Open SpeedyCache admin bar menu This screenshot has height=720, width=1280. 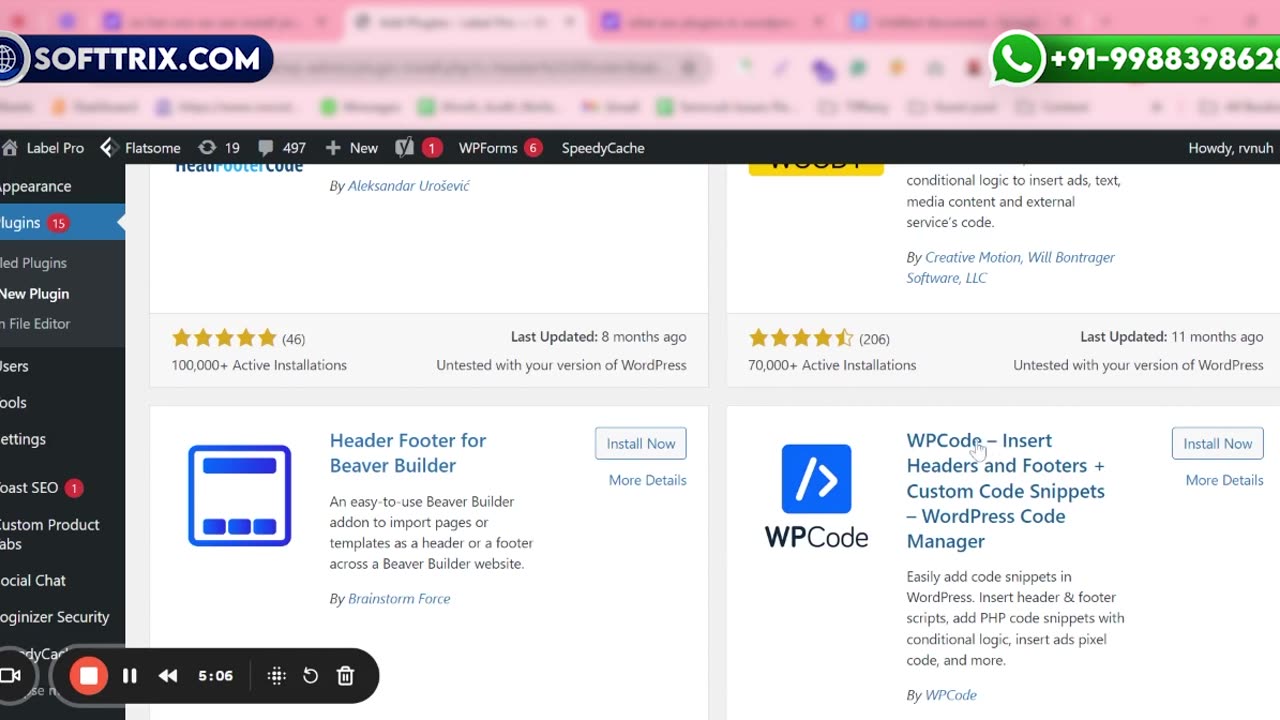[603, 148]
